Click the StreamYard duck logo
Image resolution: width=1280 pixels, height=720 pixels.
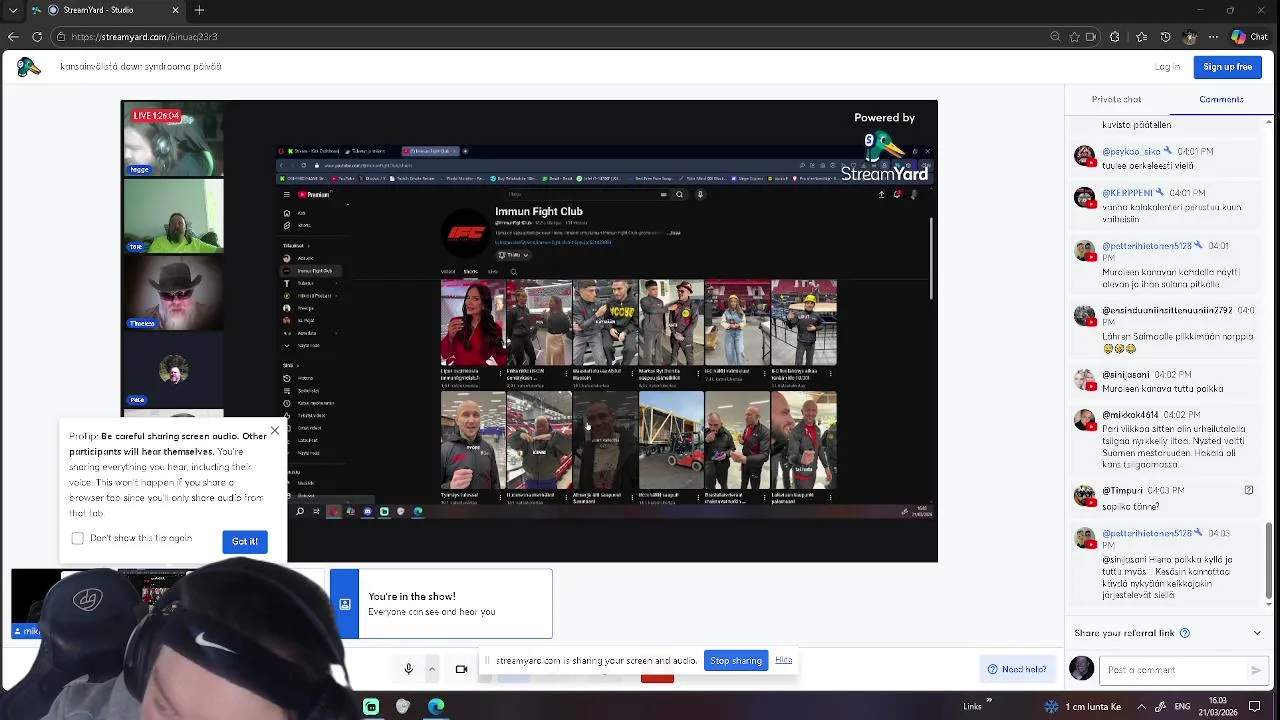28,67
